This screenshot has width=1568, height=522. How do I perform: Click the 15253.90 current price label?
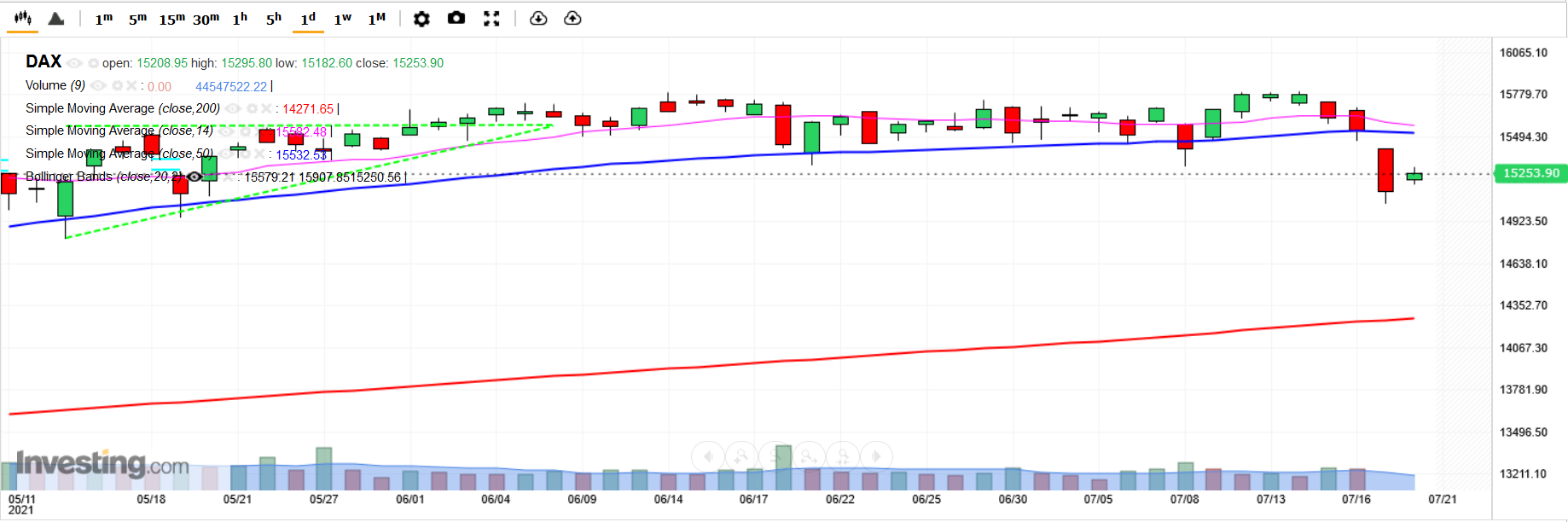coord(1530,173)
